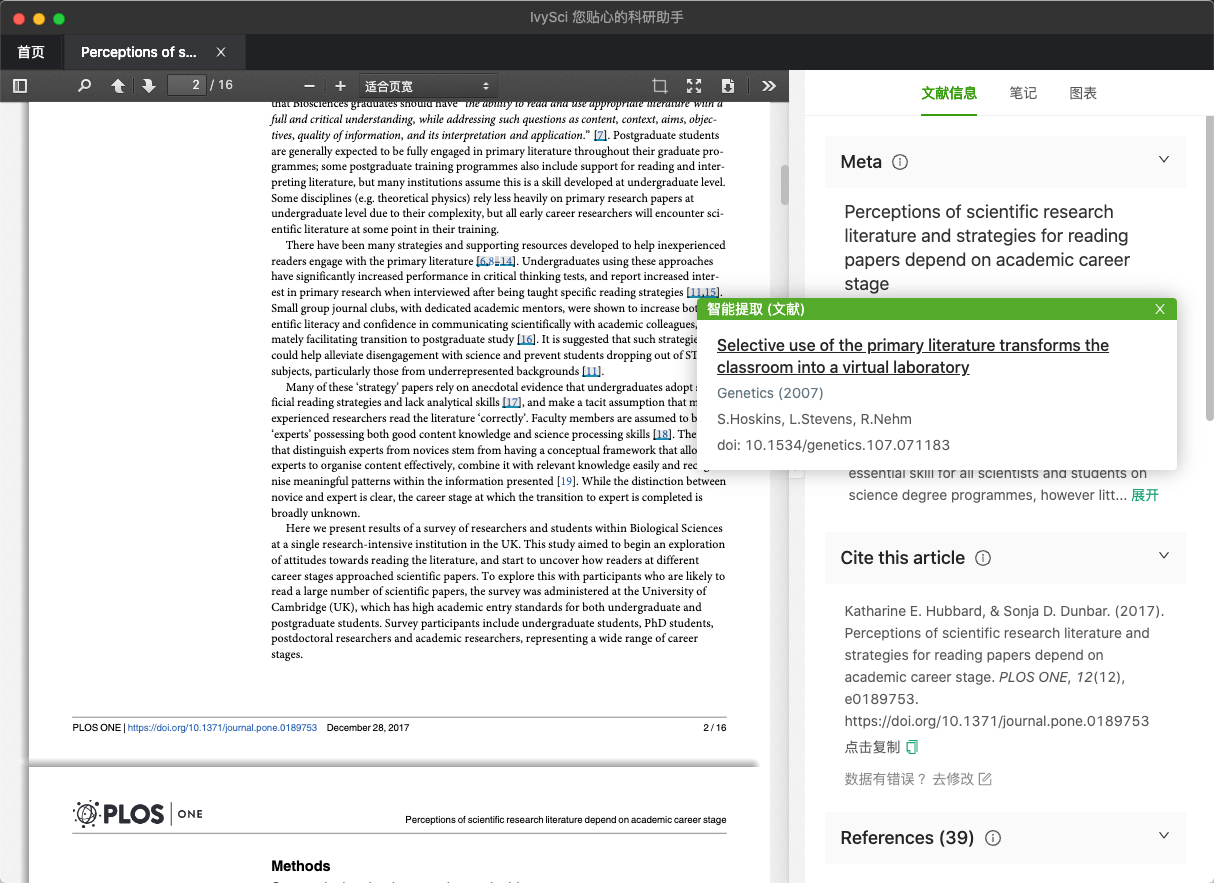Click citation reference [16] in text
Image resolution: width=1214 pixels, height=883 pixels.
pos(526,340)
